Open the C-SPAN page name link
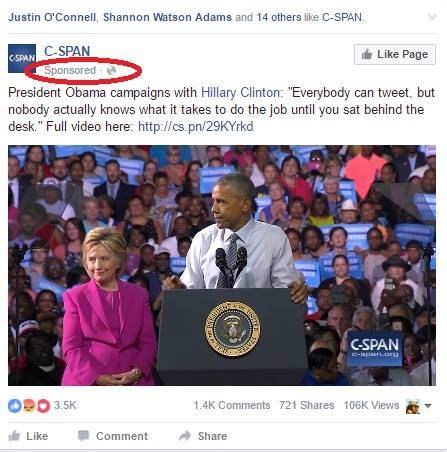447x452 pixels. coord(67,51)
